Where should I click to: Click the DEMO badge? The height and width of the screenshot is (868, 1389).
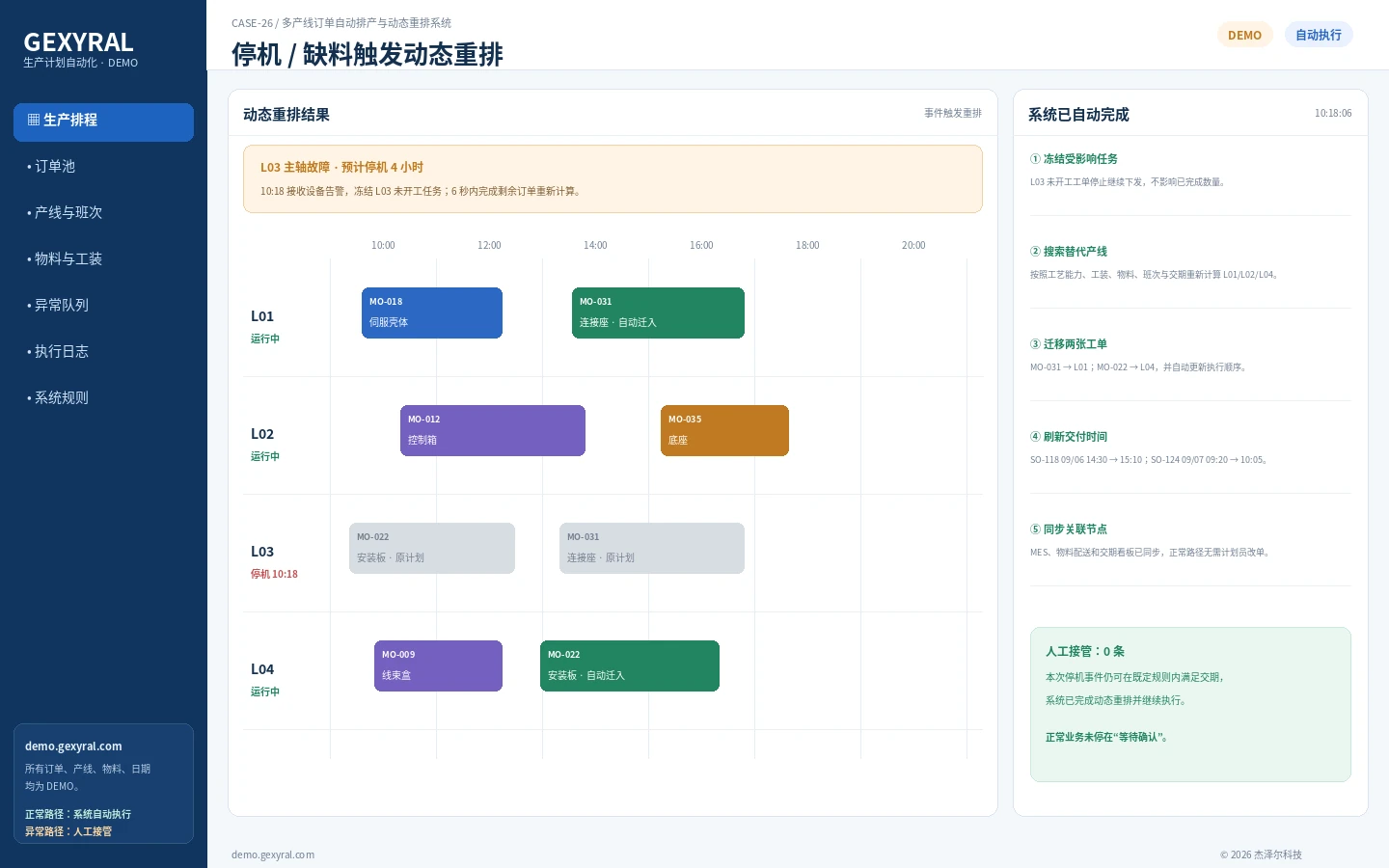point(1245,35)
